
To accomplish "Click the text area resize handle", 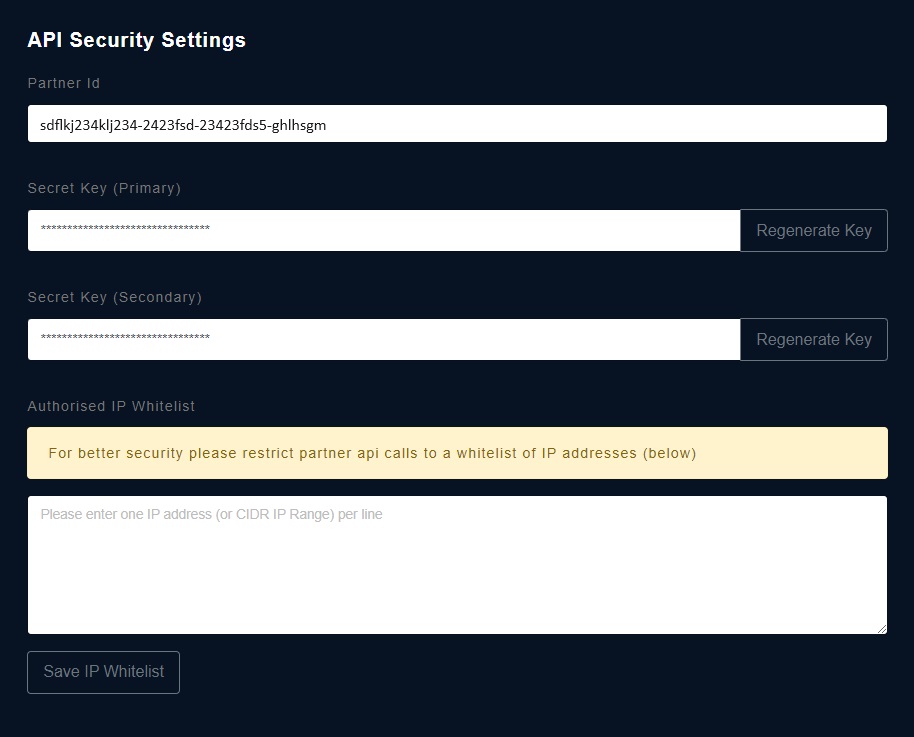I will (x=882, y=629).
